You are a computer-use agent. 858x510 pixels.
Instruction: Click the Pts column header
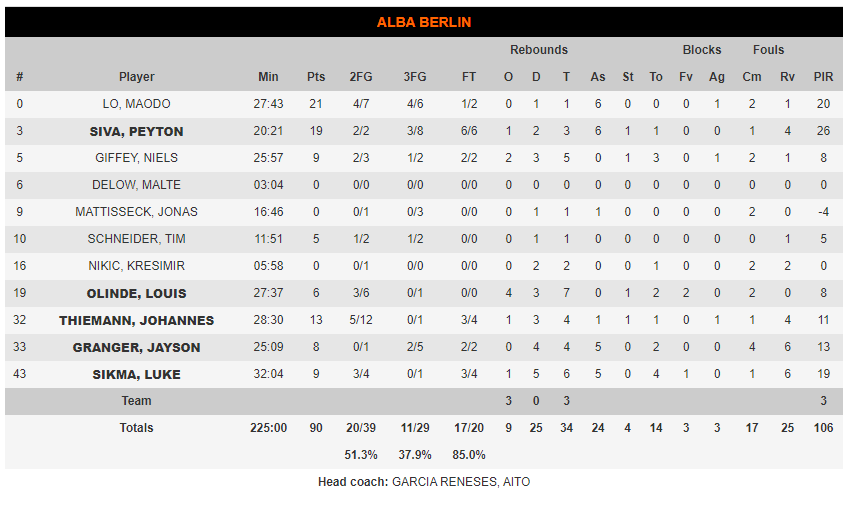(x=316, y=77)
